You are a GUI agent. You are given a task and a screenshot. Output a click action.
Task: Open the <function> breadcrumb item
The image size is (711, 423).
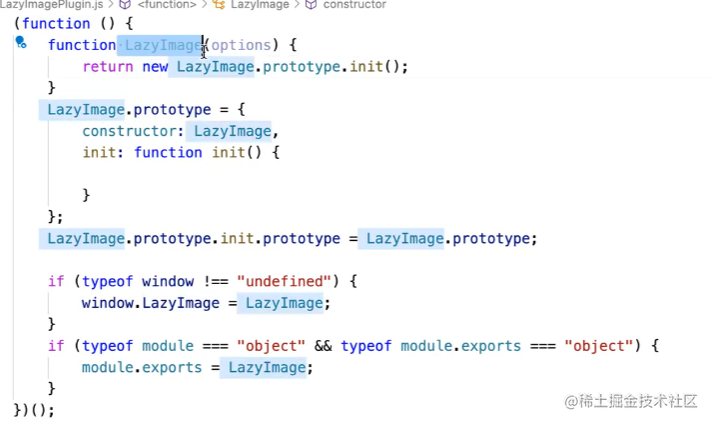point(166,5)
